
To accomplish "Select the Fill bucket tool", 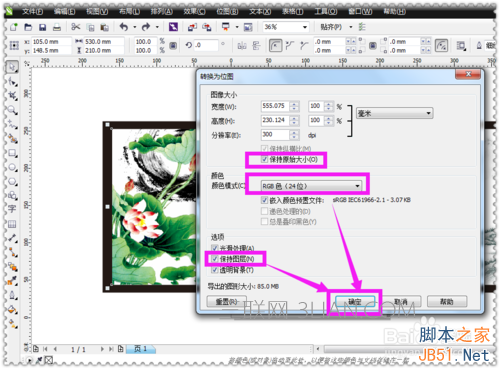I will click(x=13, y=310).
